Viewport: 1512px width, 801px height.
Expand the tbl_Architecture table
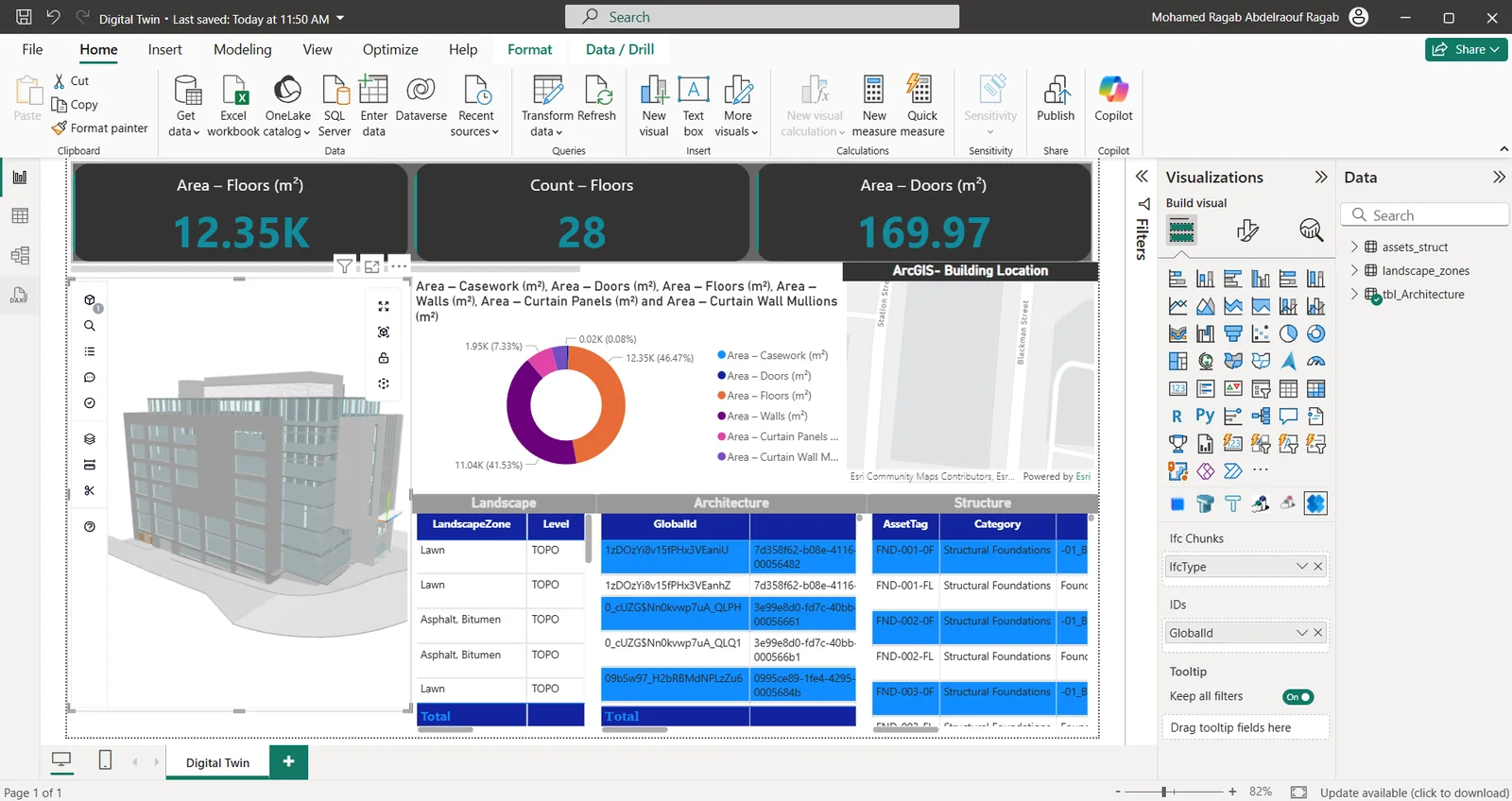click(1354, 294)
